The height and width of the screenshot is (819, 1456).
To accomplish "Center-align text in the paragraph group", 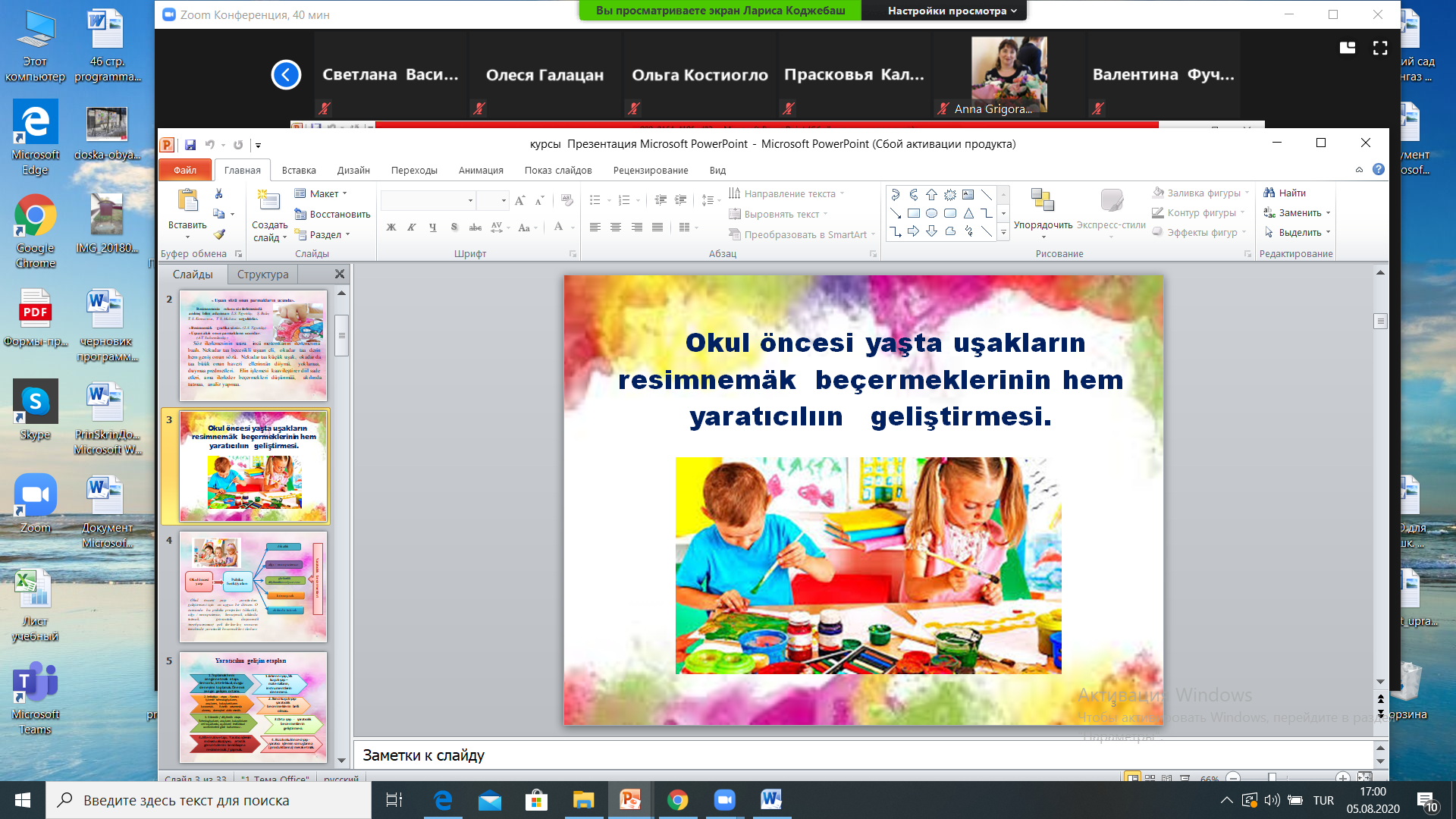I will pyautogui.click(x=616, y=227).
